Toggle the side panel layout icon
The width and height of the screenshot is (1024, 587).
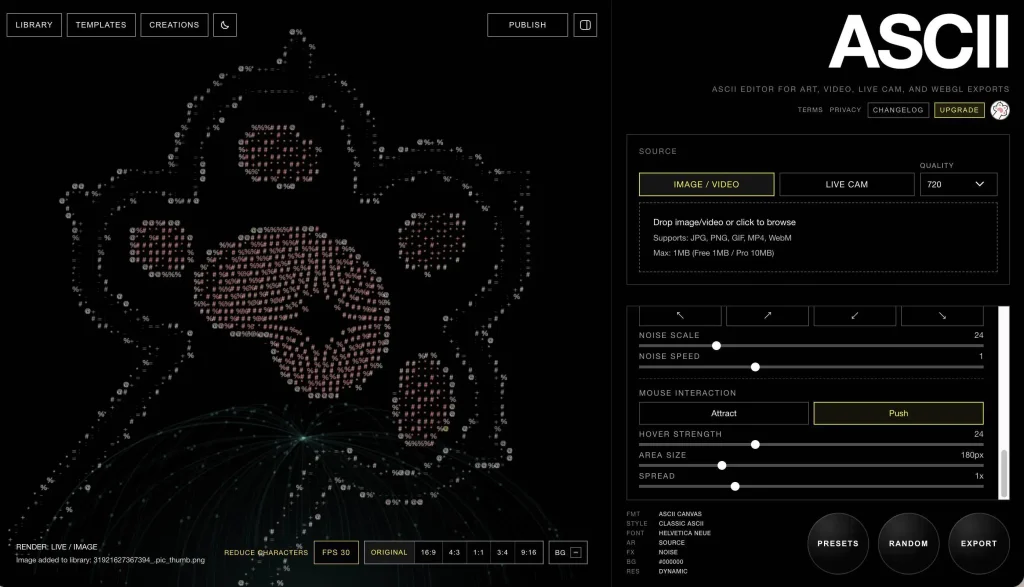coord(586,25)
